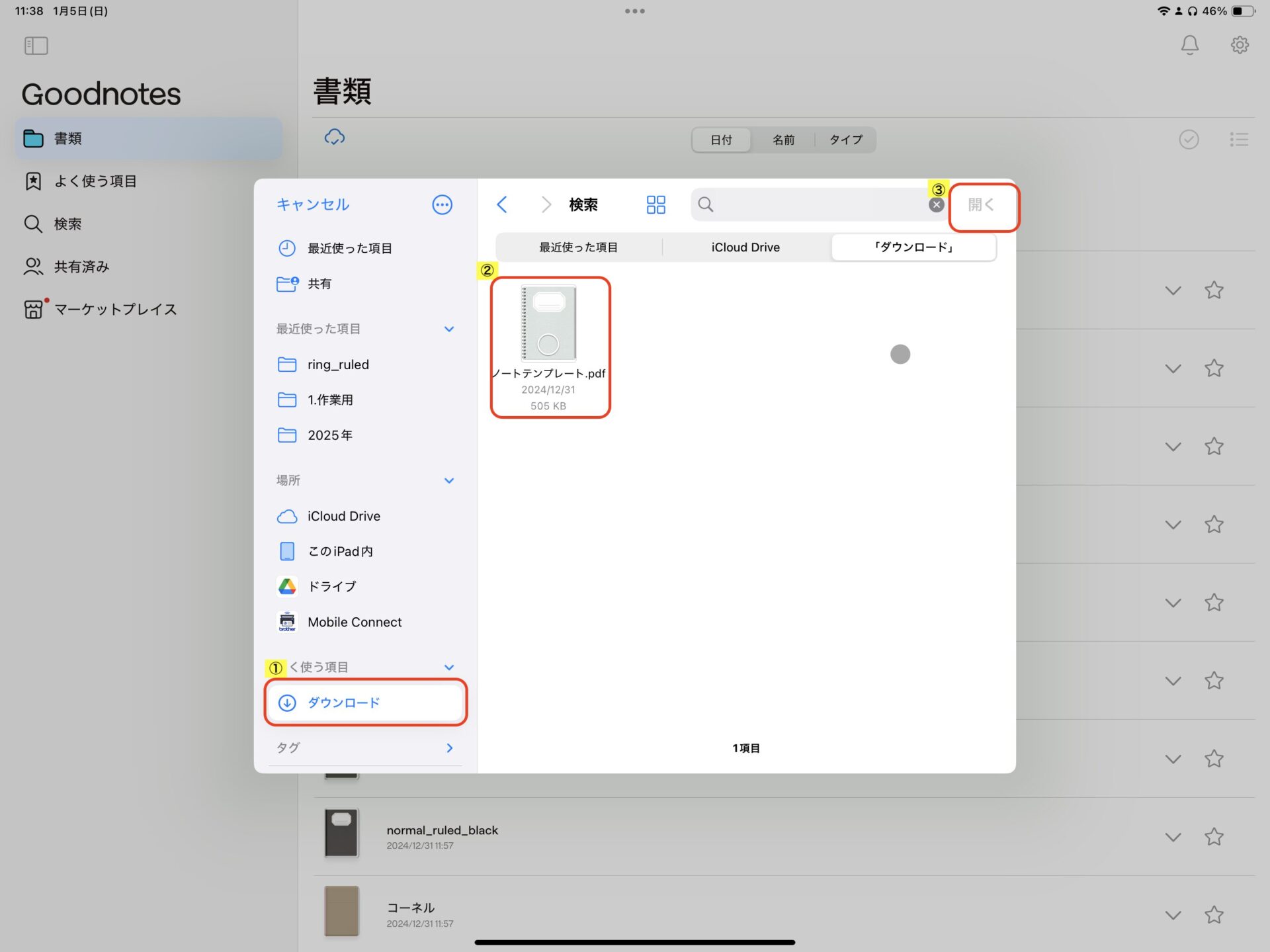The height and width of the screenshot is (952, 1270).
Task: Open notifications bell in Goodnotes
Action: coord(1189,45)
